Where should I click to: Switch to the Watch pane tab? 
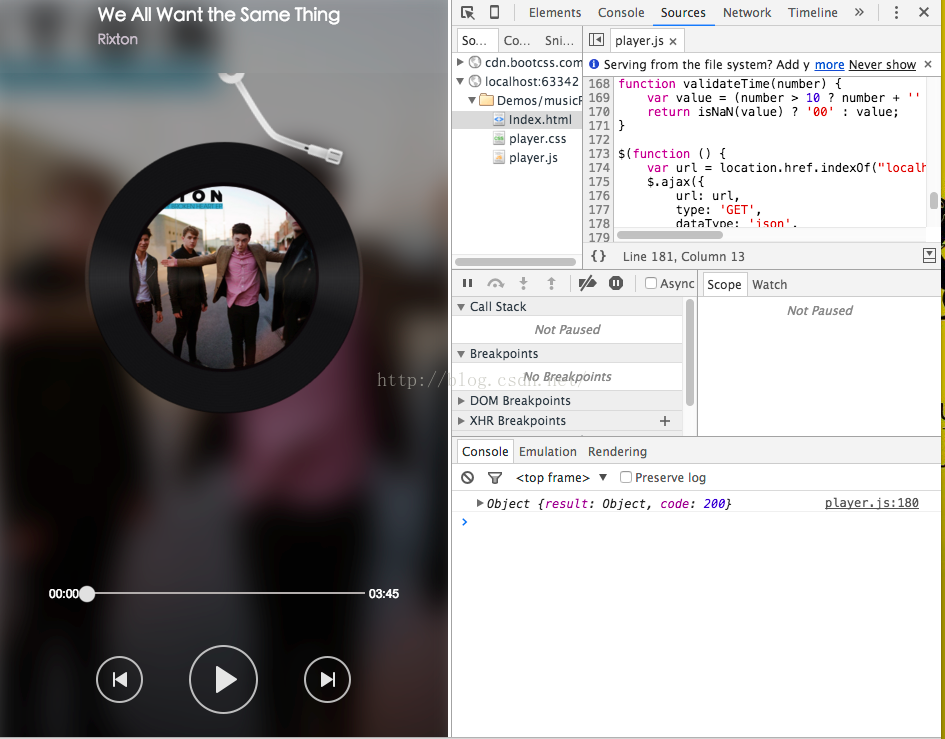point(769,285)
